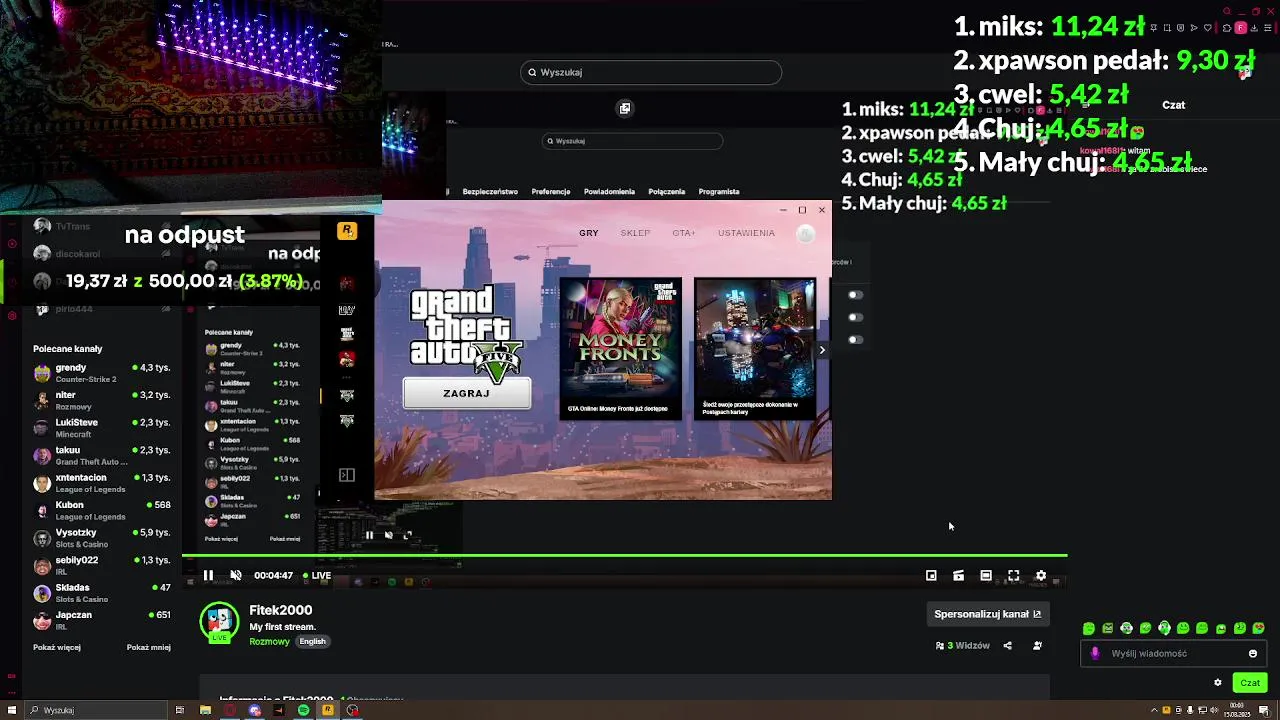
Task: Enable theatre mode icon in player controls
Action: click(x=986, y=575)
